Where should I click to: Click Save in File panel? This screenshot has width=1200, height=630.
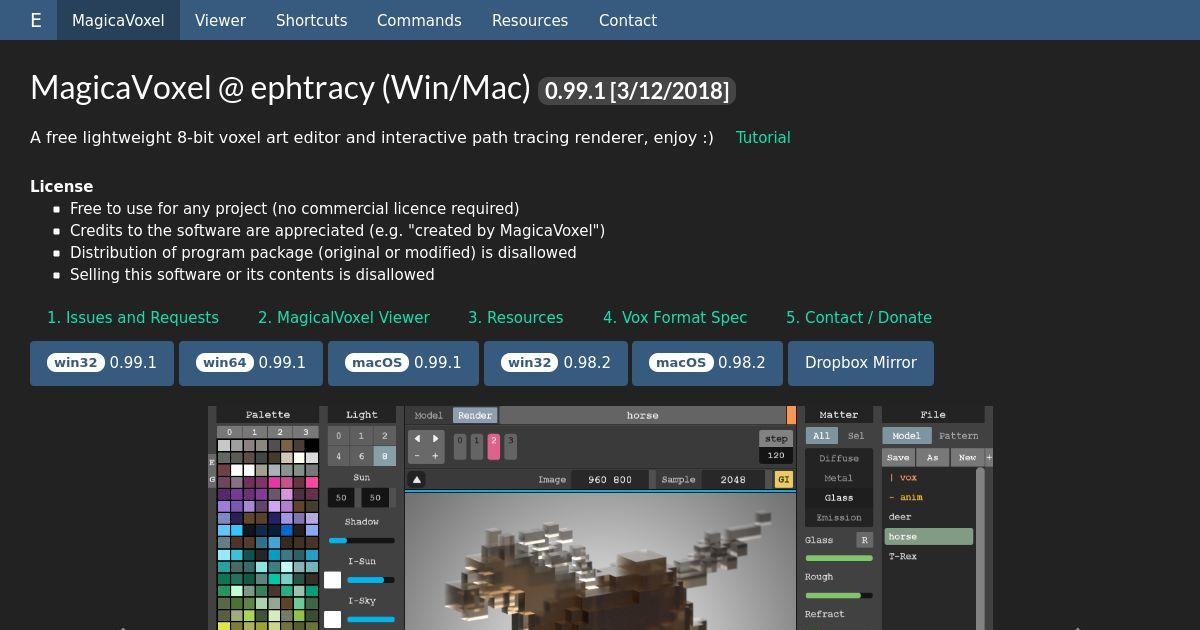[x=898, y=457]
